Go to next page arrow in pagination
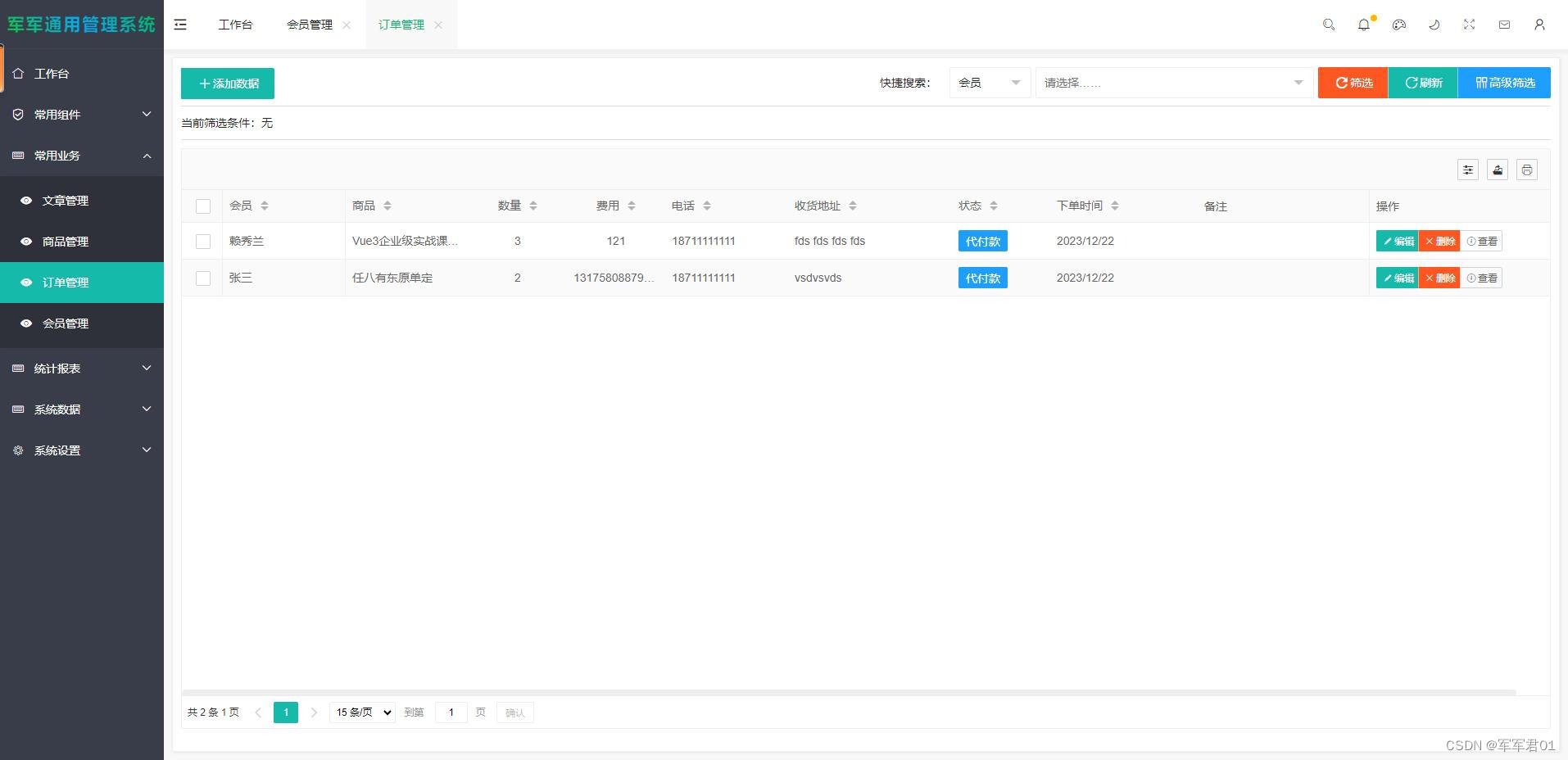 coord(314,712)
